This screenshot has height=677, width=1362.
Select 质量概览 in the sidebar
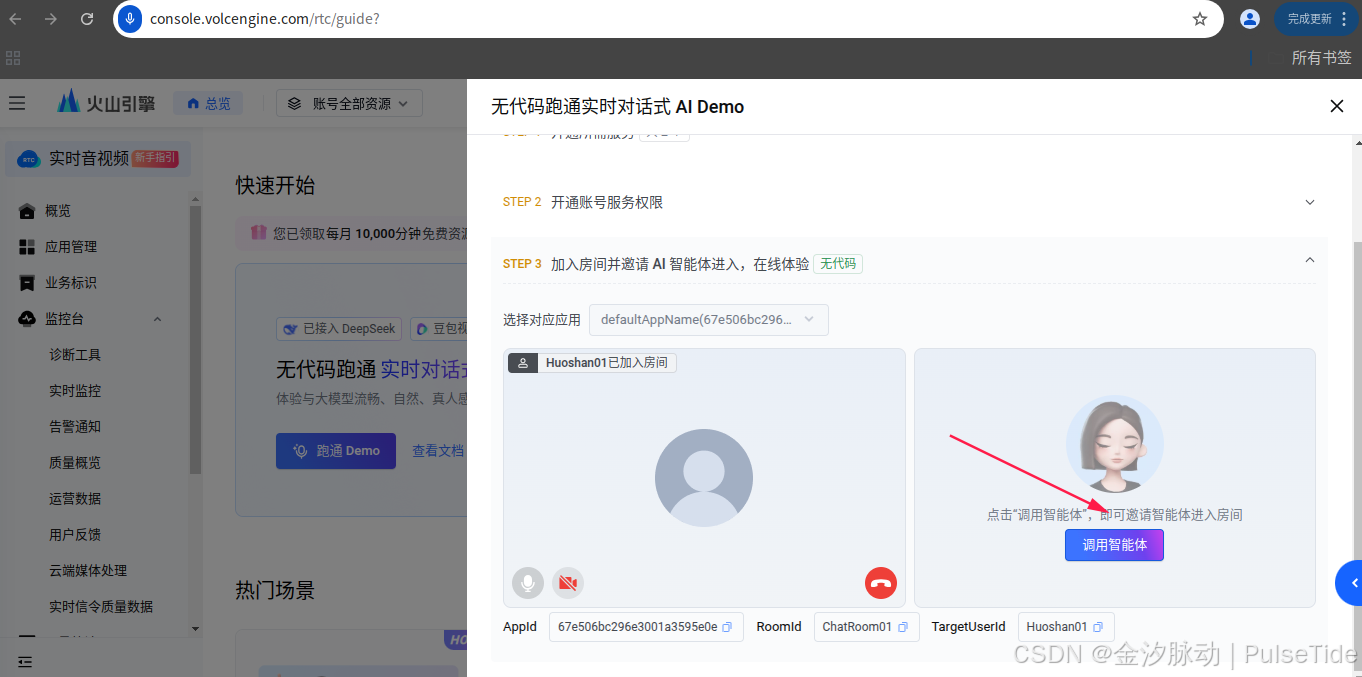tap(75, 463)
